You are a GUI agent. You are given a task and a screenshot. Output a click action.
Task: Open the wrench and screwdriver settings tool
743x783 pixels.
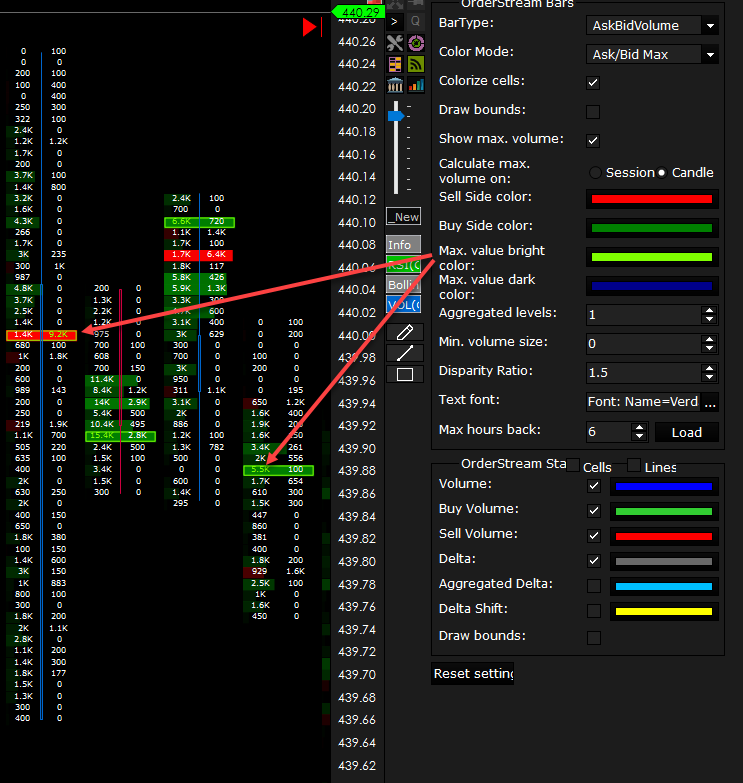tap(395, 43)
